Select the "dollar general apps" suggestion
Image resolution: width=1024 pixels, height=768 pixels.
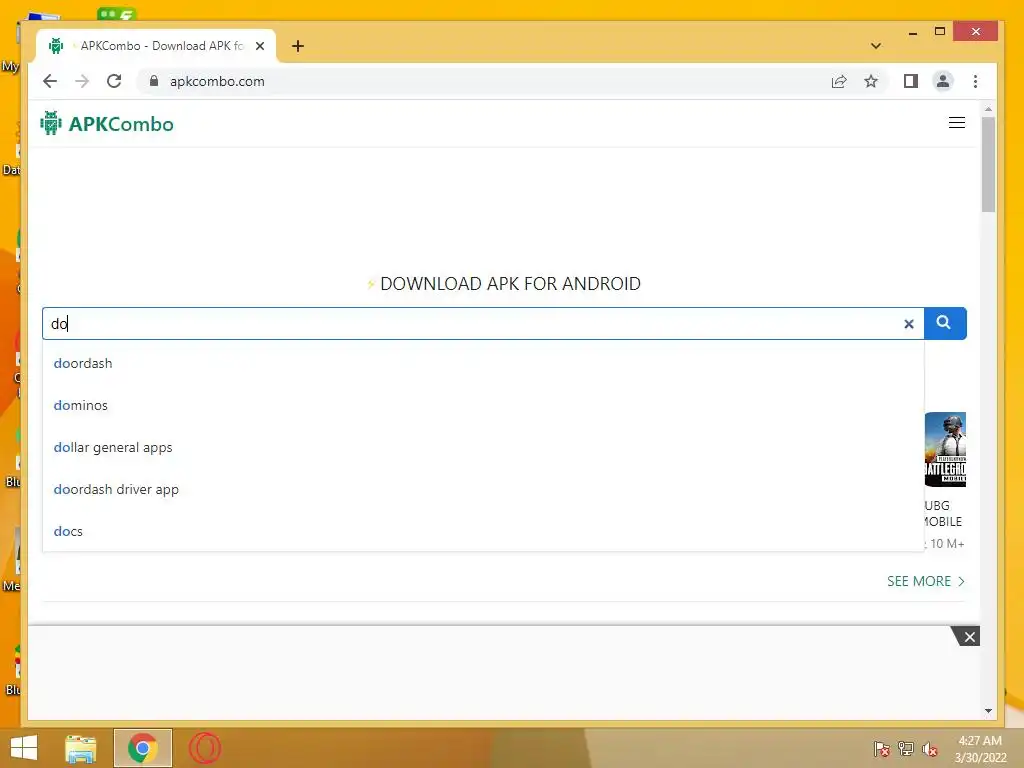coord(483,447)
